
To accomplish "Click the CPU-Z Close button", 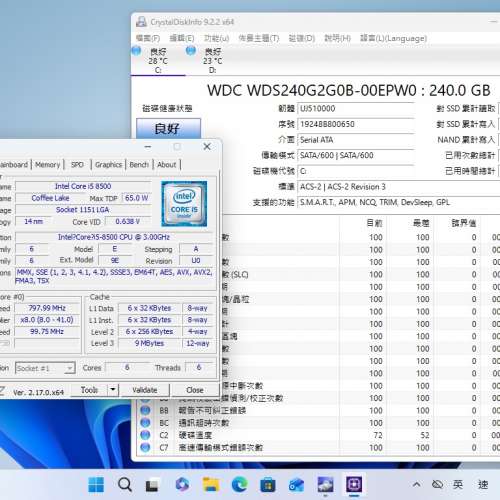I will tap(195, 390).
